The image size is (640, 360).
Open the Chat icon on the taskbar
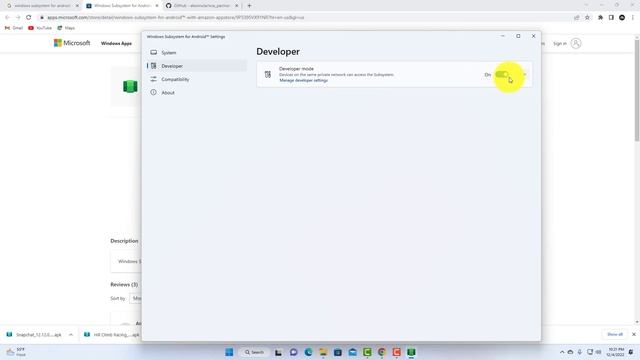[x=293, y=352]
